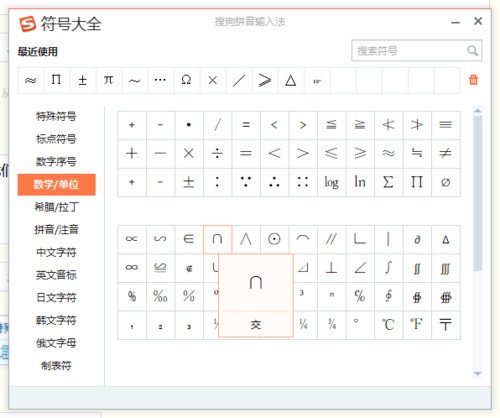The image size is (500, 418).
Task: Insert the log symbol
Action: (331, 182)
